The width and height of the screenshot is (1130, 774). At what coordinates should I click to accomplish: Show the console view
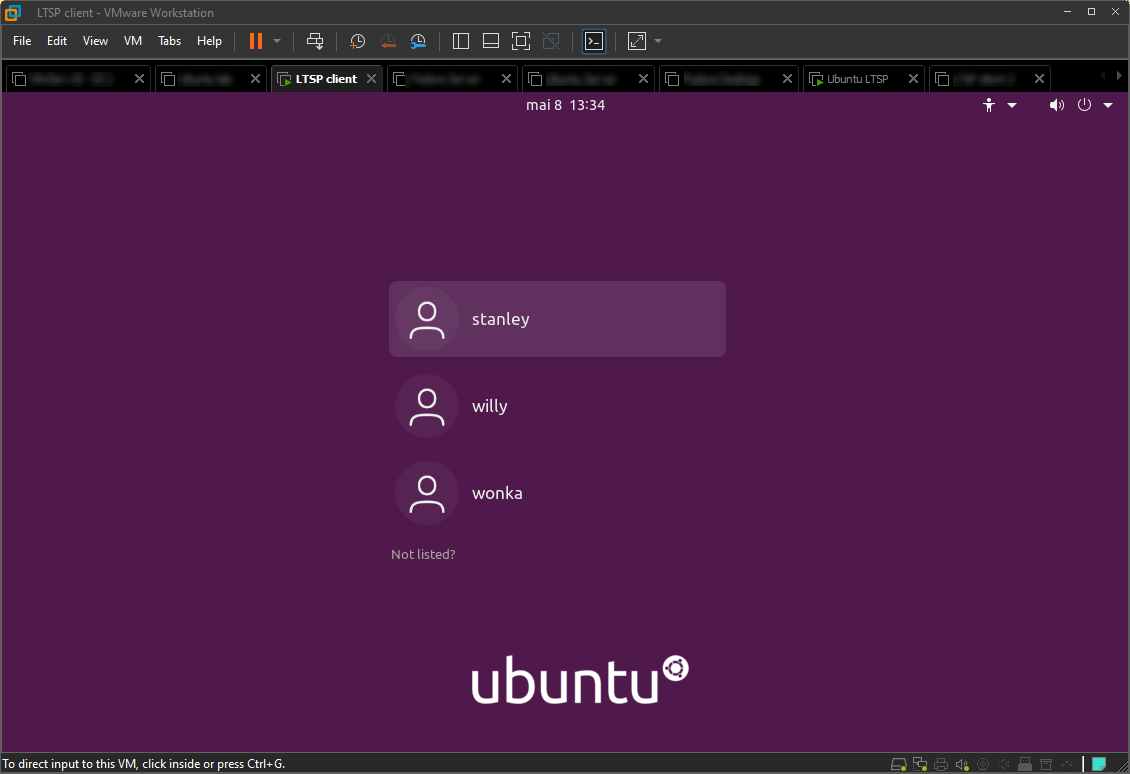tap(594, 41)
